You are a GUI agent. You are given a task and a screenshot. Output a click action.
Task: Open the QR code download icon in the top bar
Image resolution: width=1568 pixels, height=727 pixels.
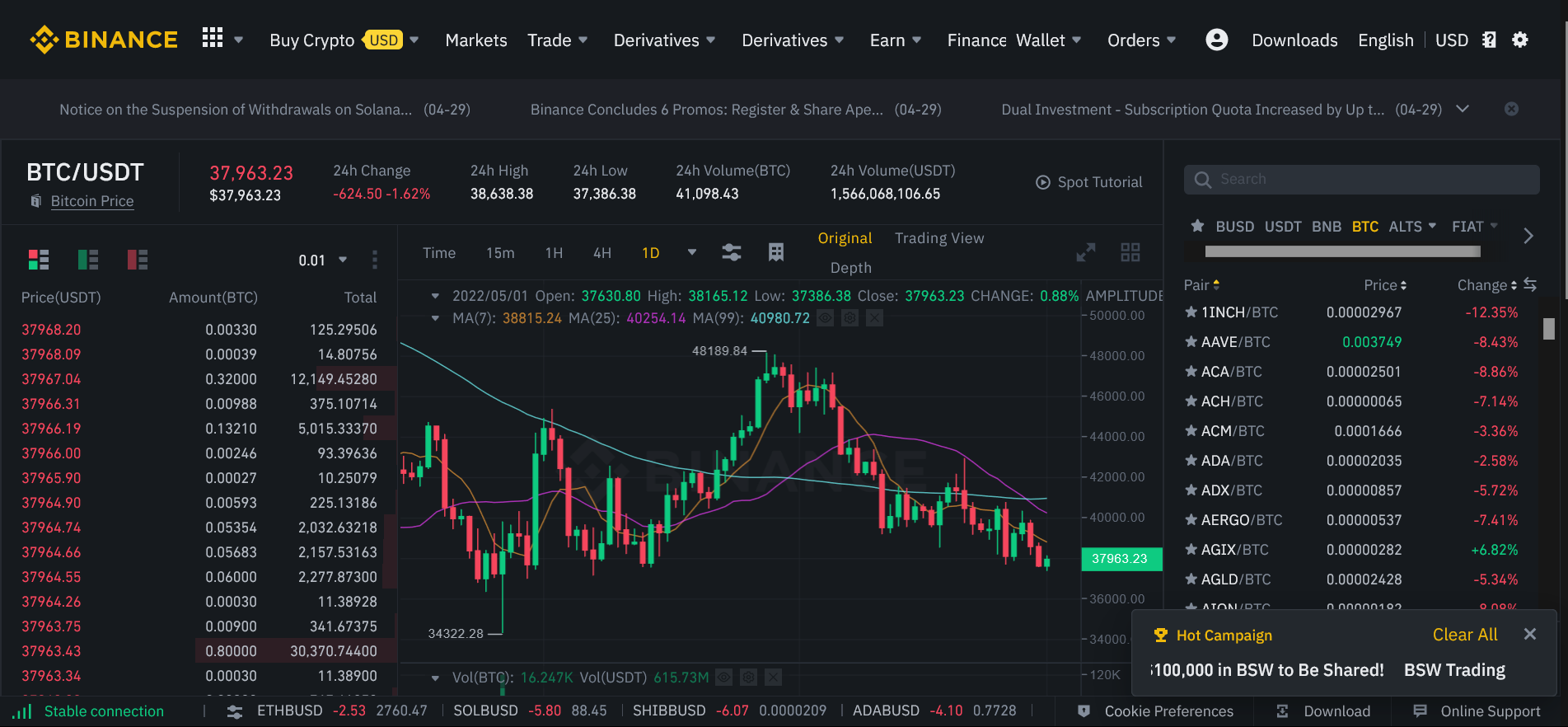tap(1489, 40)
